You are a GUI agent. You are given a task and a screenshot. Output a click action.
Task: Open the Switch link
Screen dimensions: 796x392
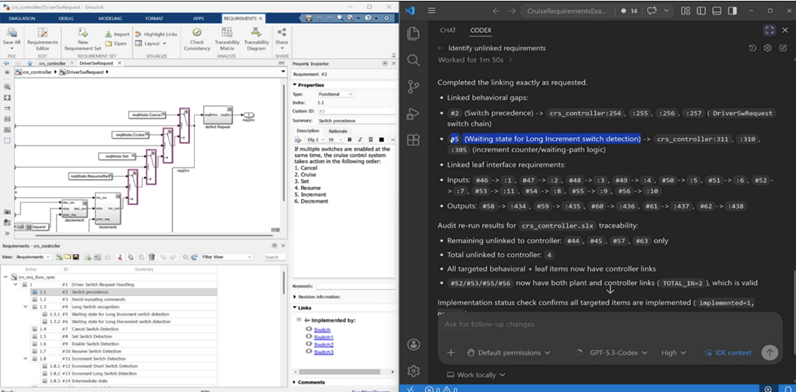322,330
